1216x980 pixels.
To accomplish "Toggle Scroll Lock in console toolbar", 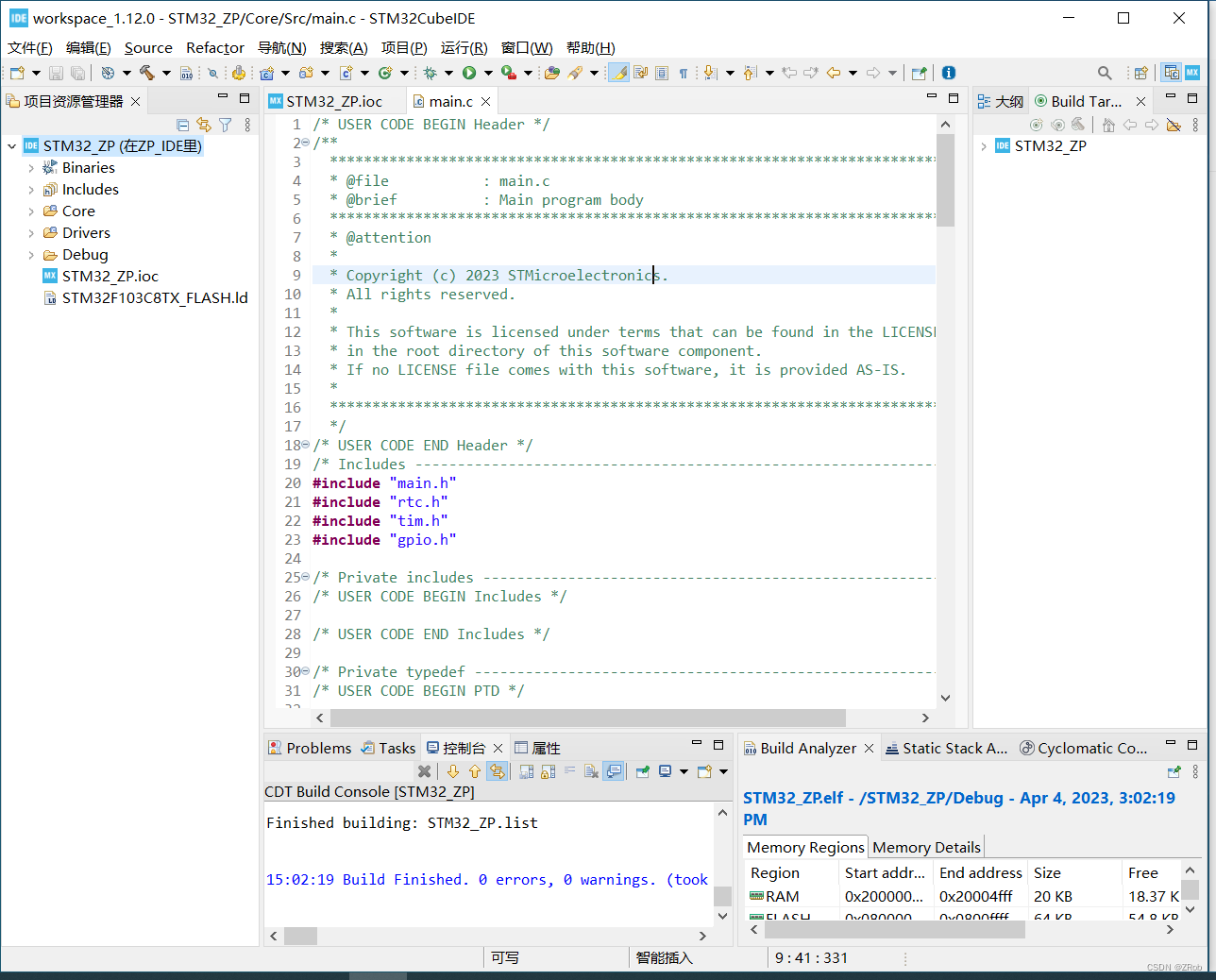I will click(x=548, y=771).
